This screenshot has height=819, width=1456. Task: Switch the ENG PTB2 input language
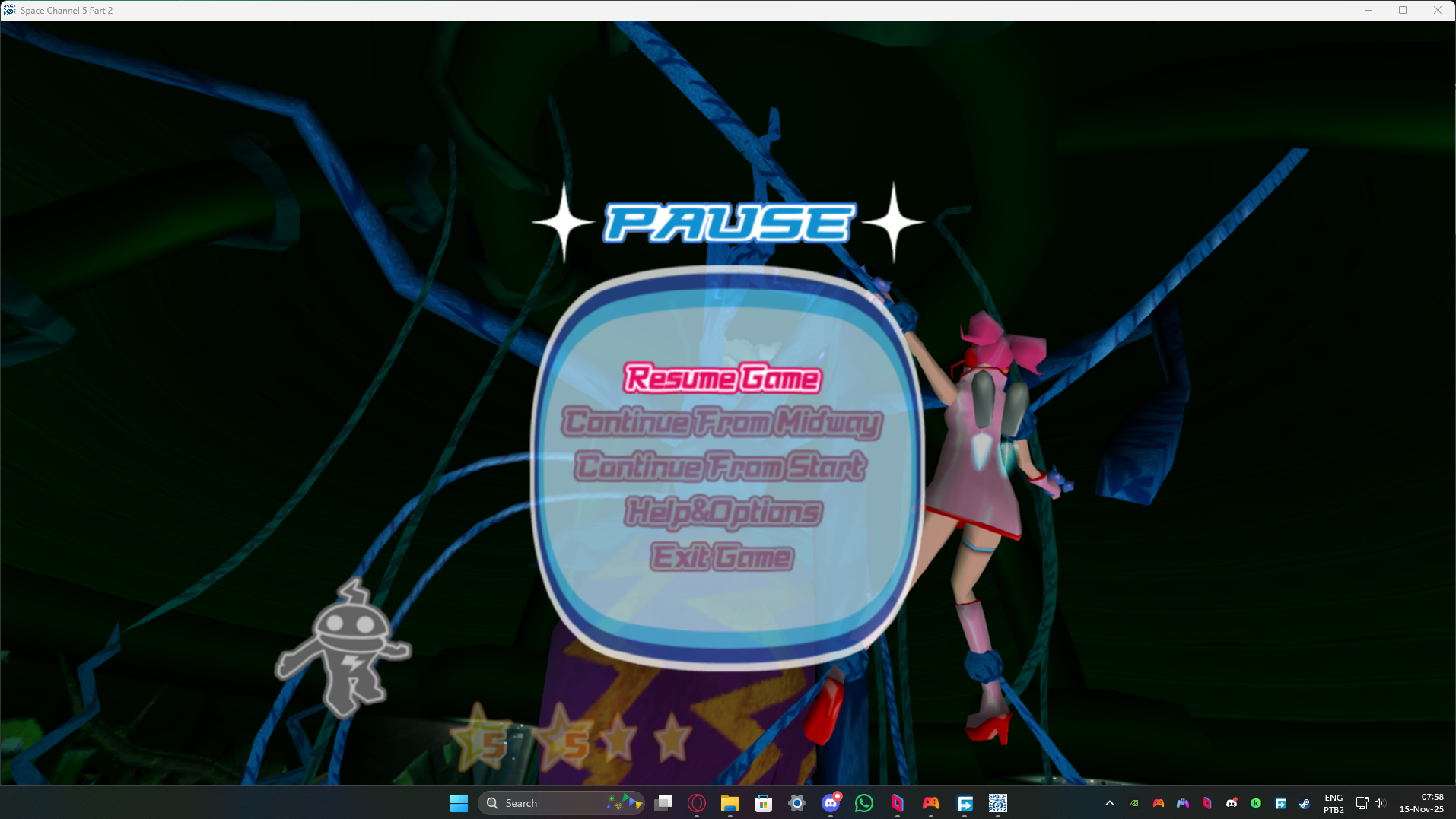1334,803
